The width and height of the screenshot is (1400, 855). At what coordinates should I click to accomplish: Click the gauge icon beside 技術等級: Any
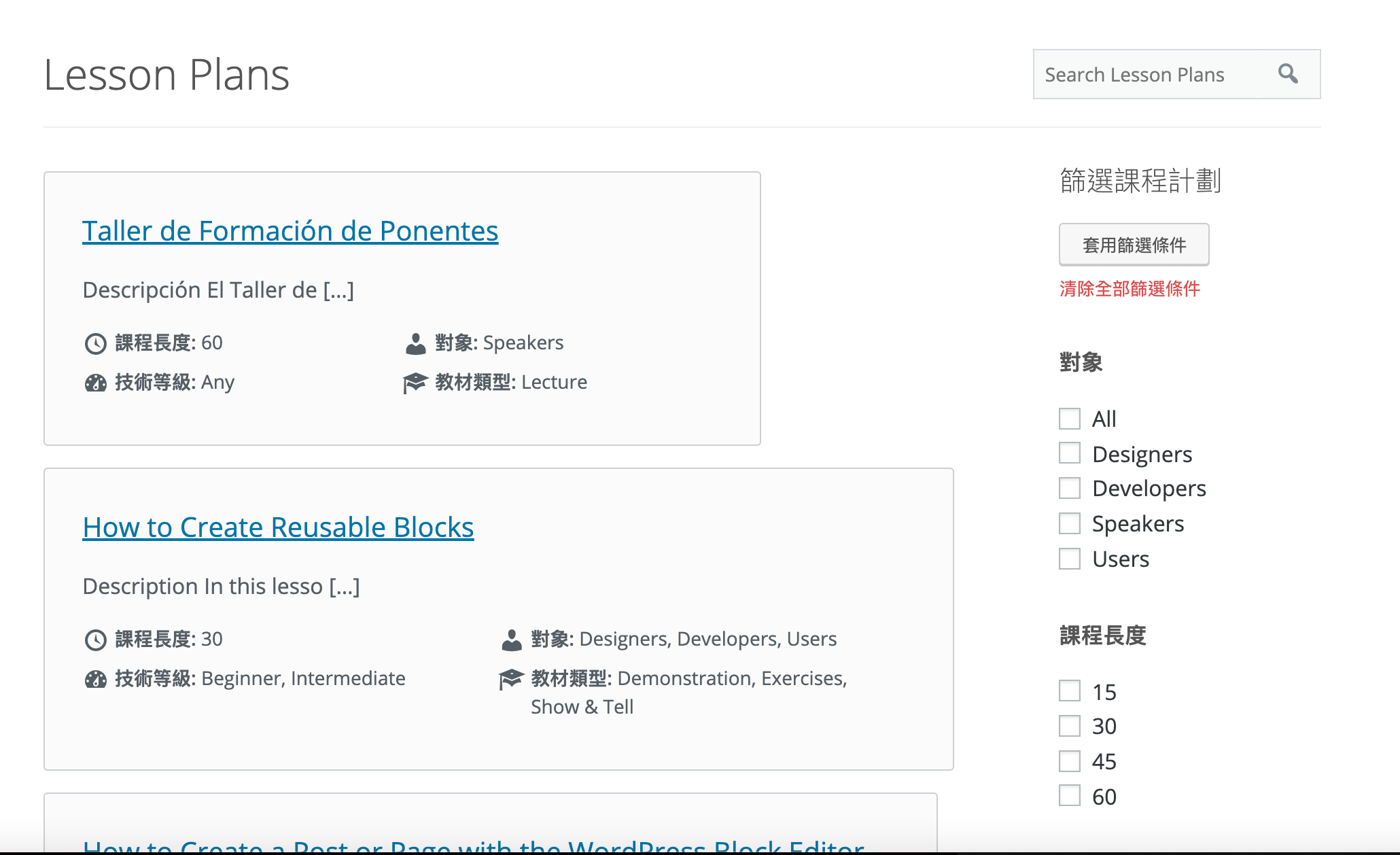[x=95, y=383]
